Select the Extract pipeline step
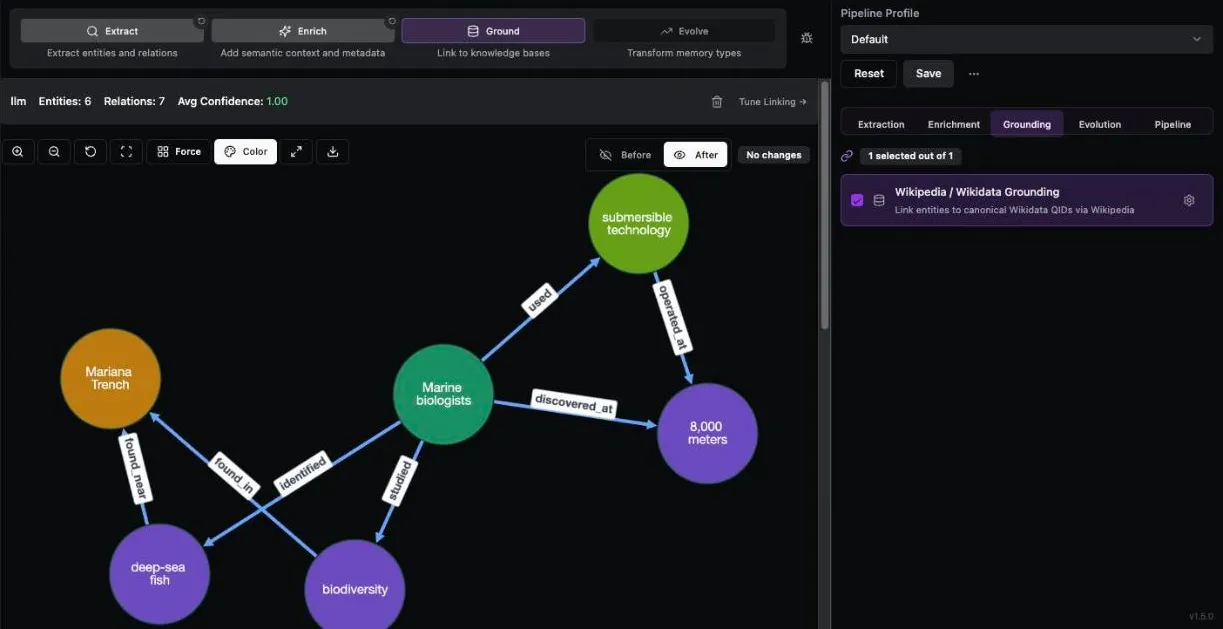 pos(112,31)
